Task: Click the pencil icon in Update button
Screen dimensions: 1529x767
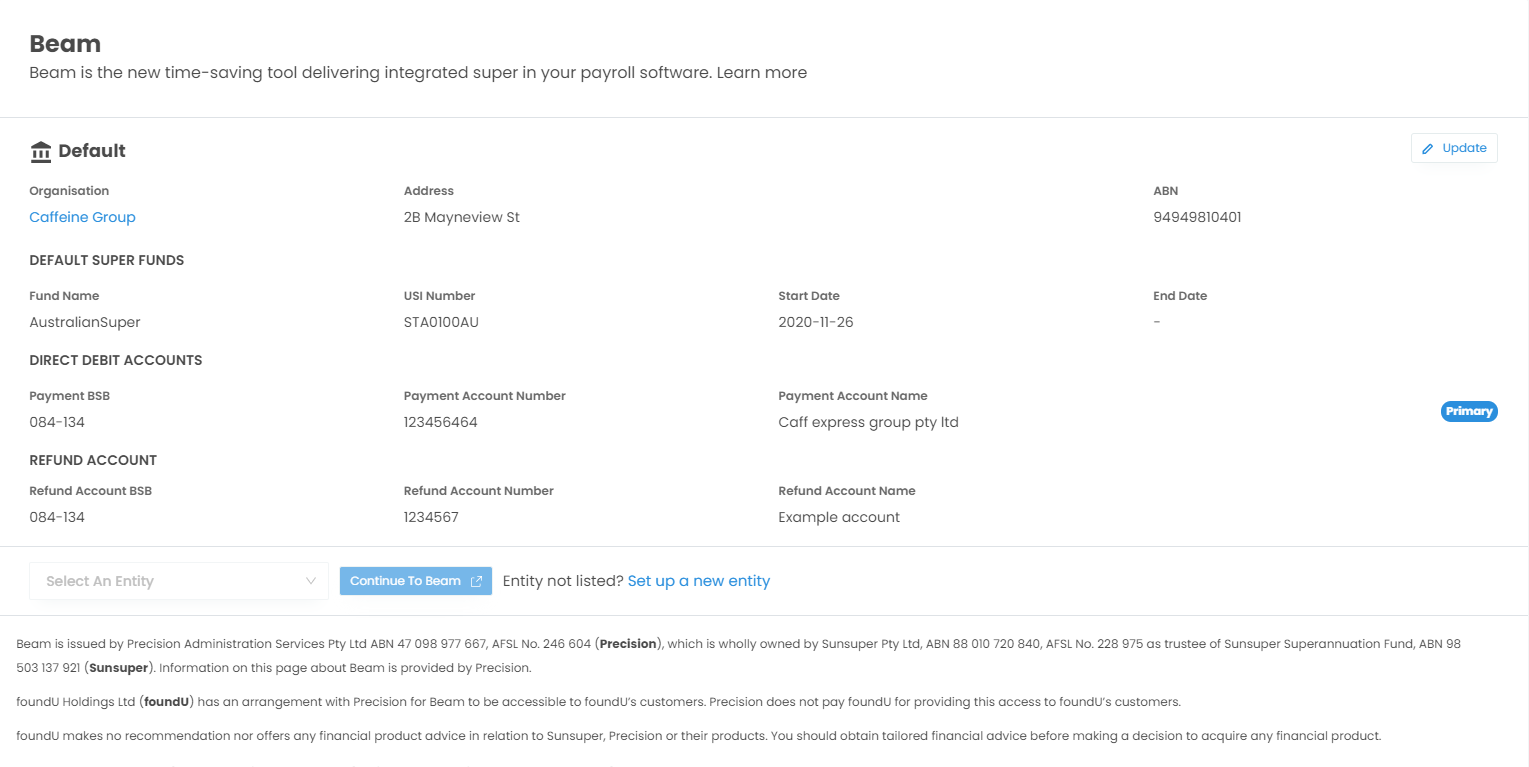Action: (x=1428, y=148)
